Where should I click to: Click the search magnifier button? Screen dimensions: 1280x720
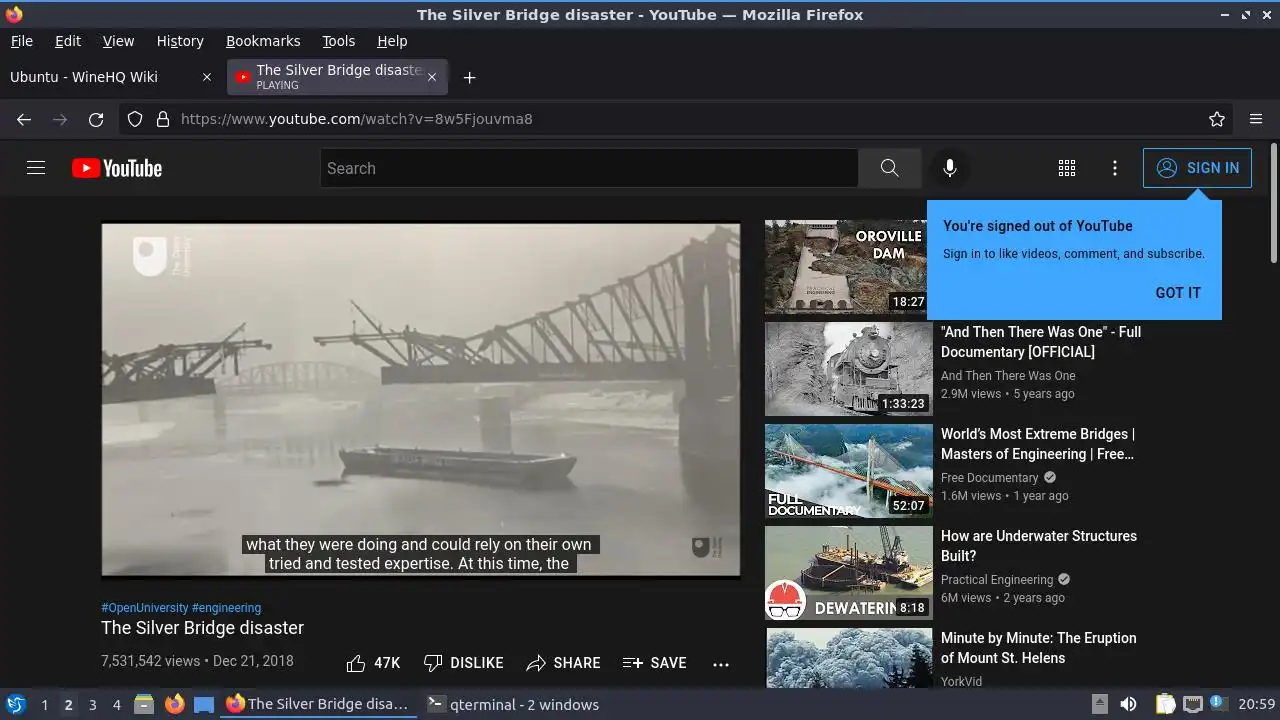[889, 168]
